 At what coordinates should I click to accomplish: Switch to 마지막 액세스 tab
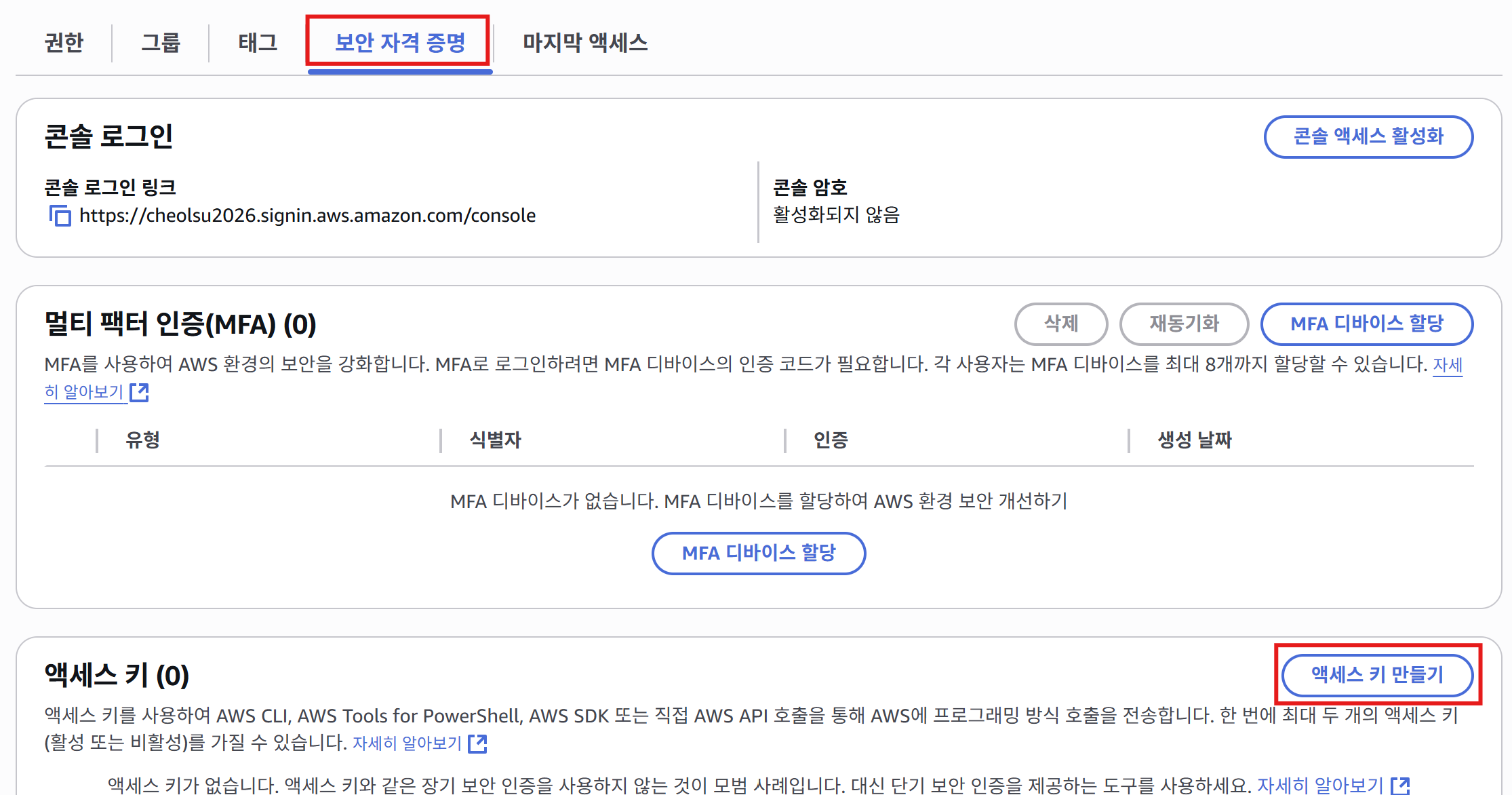pos(584,43)
